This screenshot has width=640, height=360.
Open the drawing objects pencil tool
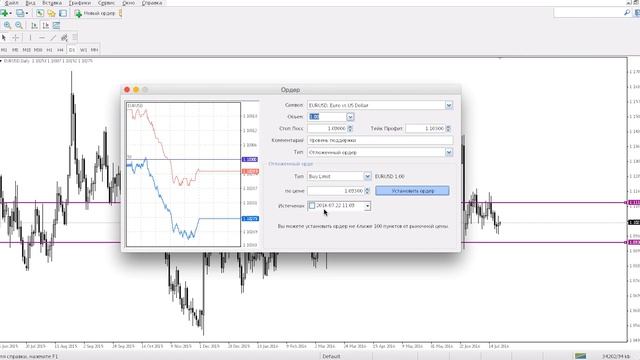pyautogui.click(x=64, y=38)
